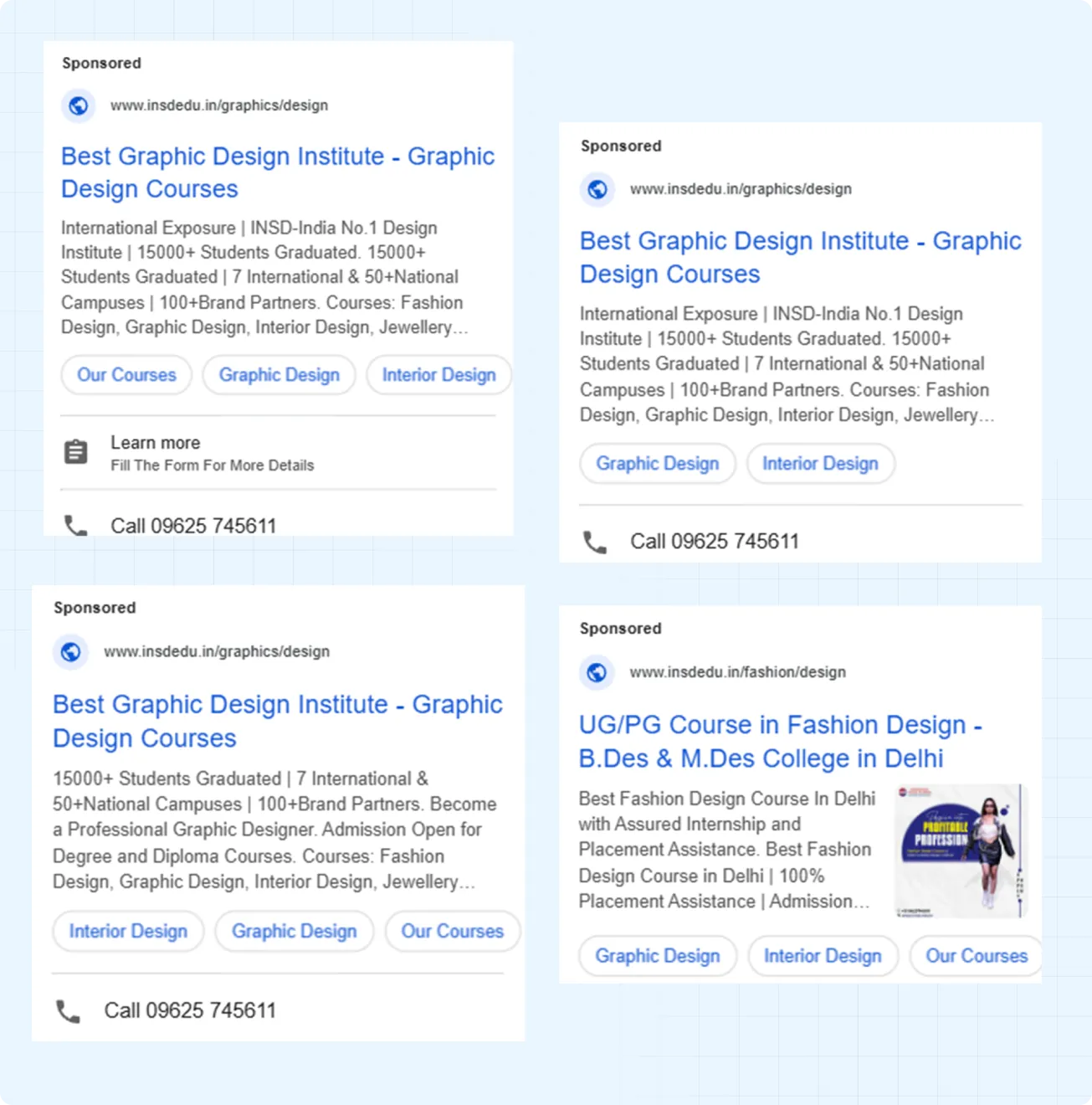This screenshot has height=1105, width=1092.
Task: Click phone icon in ad starting "15000+ Students Graduated"
Action: point(69,1011)
